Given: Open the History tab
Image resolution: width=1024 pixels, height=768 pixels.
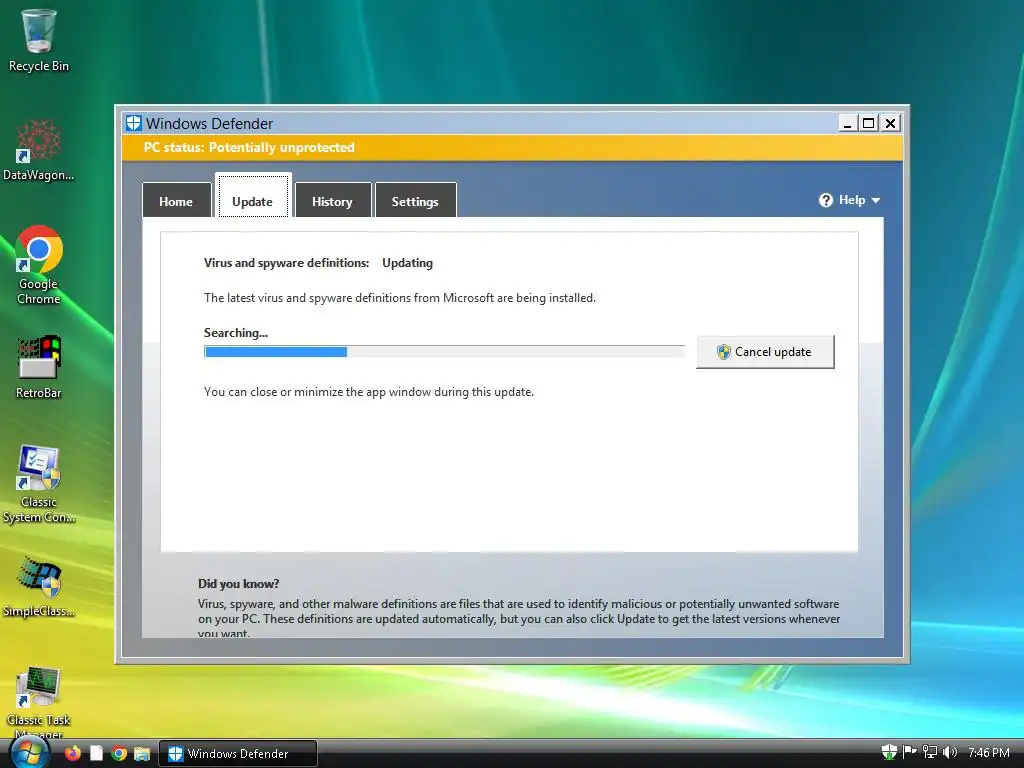Looking at the screenshot, I should pos(332,201).
